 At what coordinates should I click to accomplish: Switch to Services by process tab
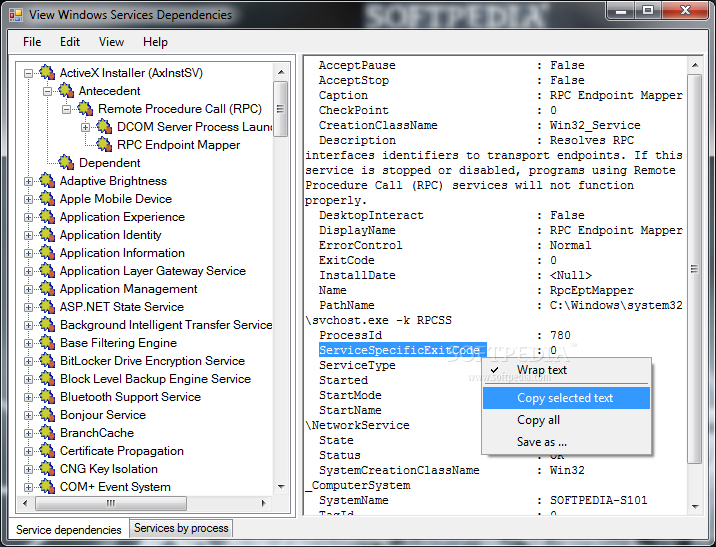[181, 528]
